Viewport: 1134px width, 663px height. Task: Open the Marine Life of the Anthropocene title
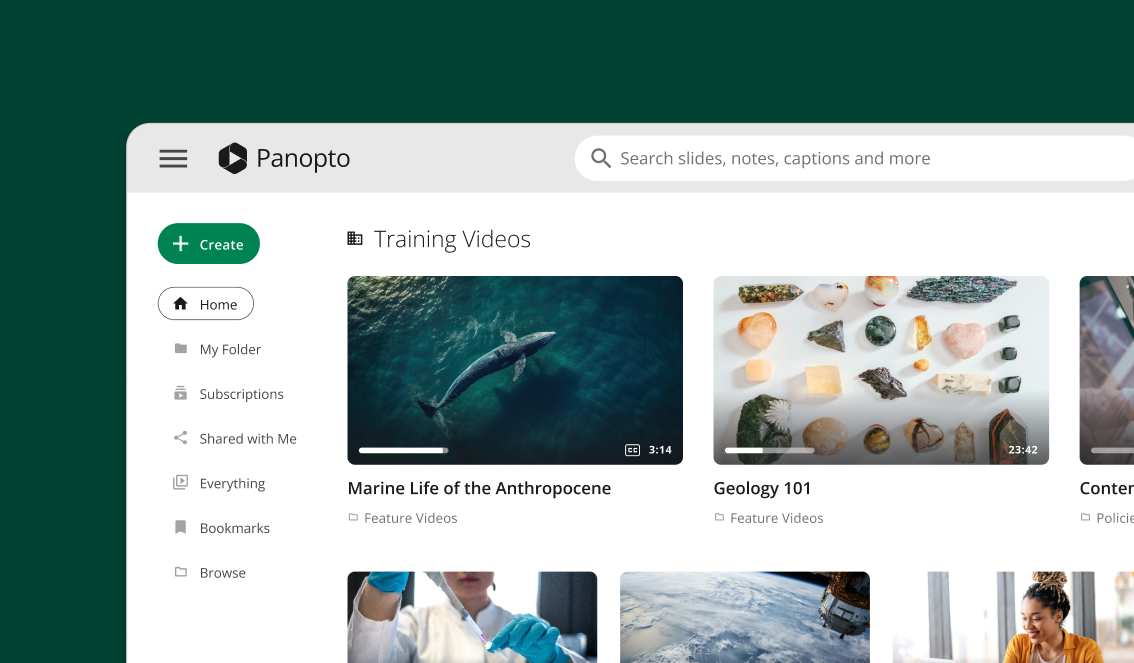click(479, 488)
